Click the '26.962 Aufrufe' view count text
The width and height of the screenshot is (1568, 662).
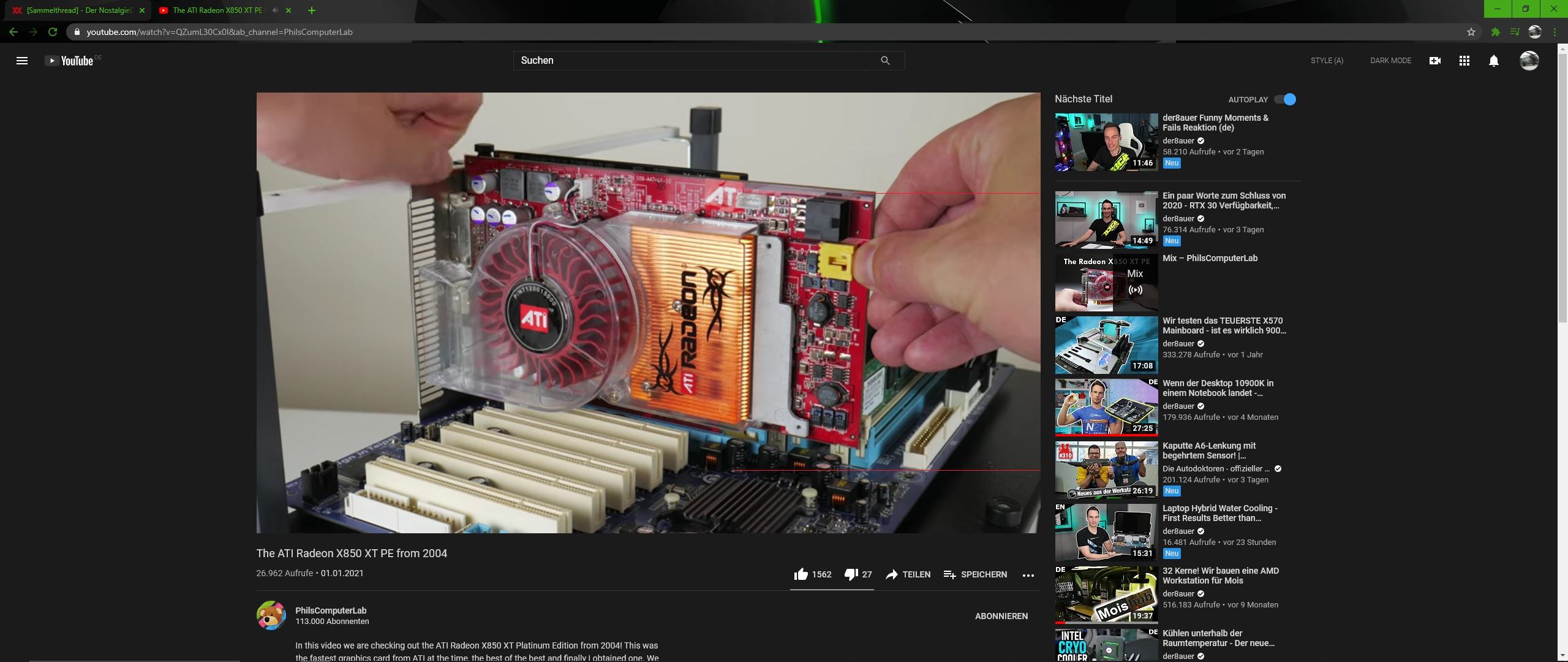[284, 573]
